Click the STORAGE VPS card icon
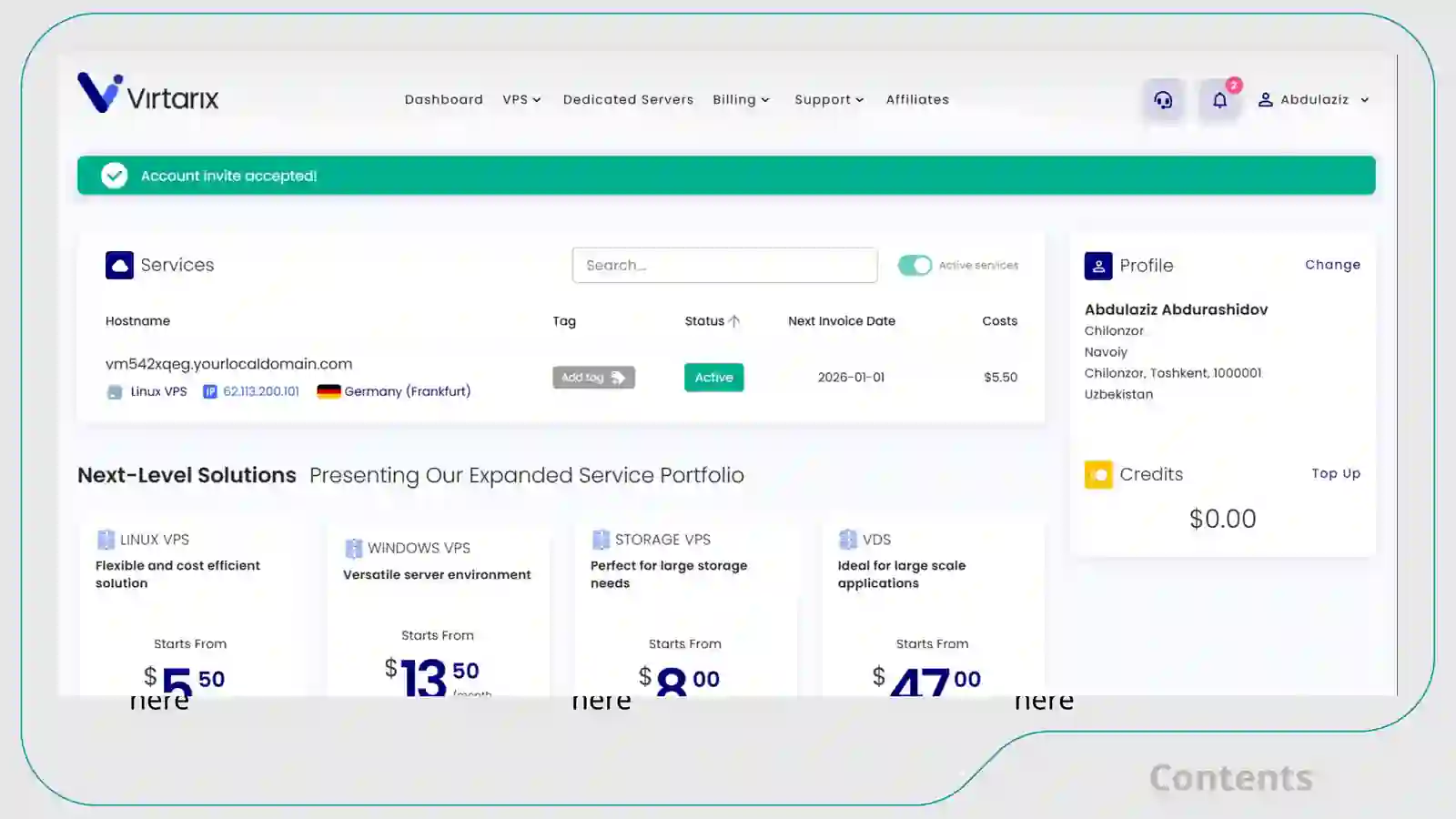Viewport: 1456px width, 819px height. [601, 540]
